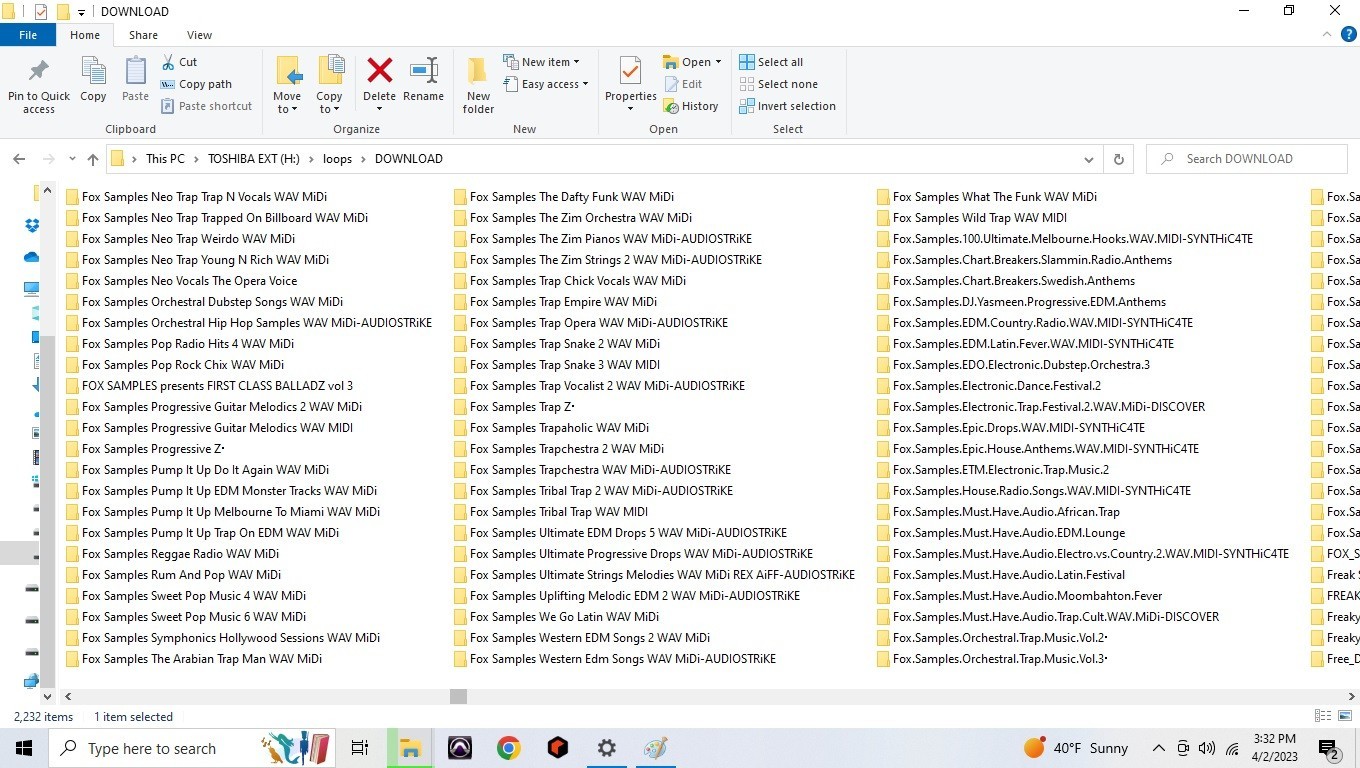Switch to the Home ribbon tab
Viewport: 1360px width, 768px height.
click(85, 35)
